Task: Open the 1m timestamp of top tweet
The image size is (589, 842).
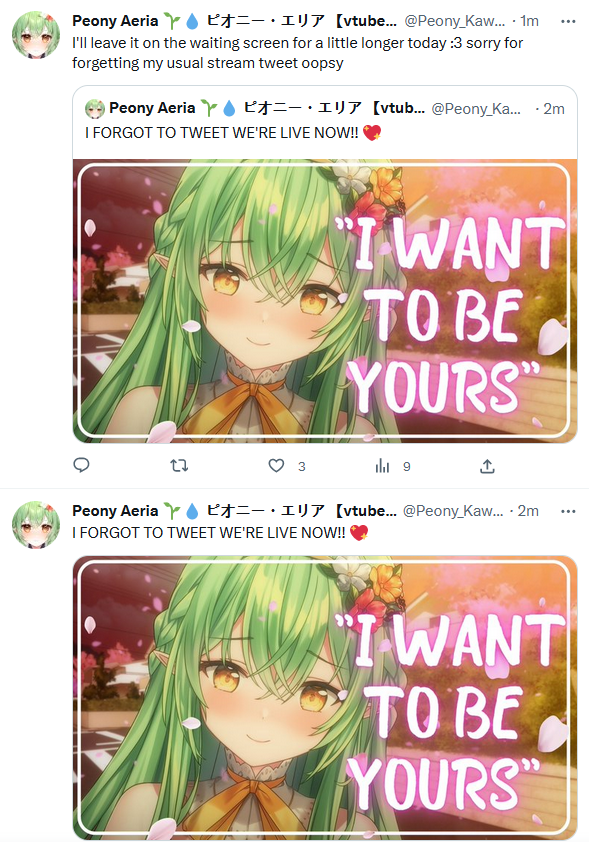Action: 529,21
